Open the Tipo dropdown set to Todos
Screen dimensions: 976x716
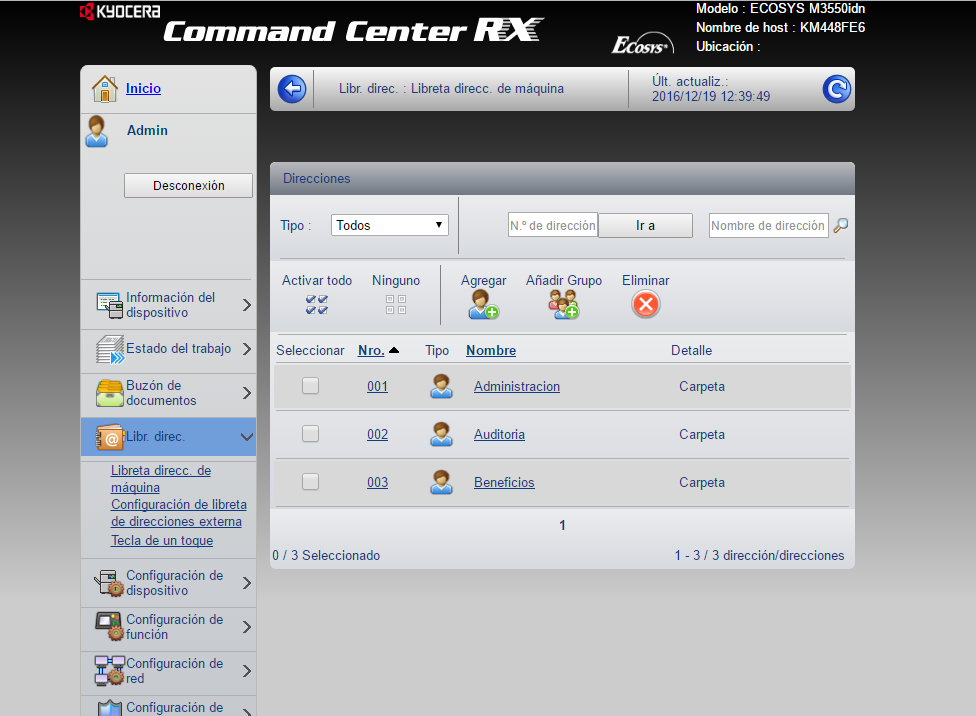point(390,225)
